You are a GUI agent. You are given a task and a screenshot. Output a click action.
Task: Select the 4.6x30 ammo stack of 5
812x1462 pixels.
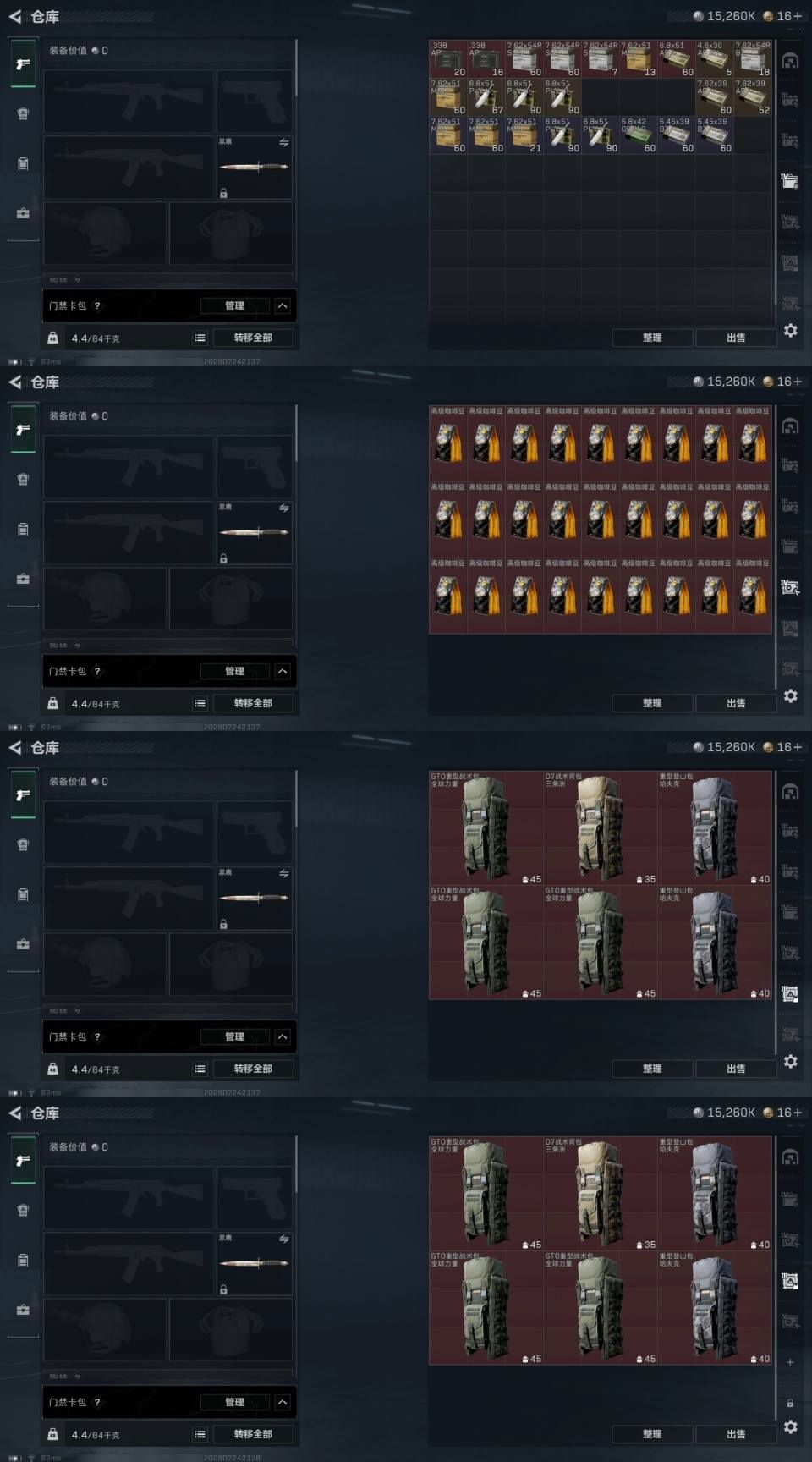(715, 59)
